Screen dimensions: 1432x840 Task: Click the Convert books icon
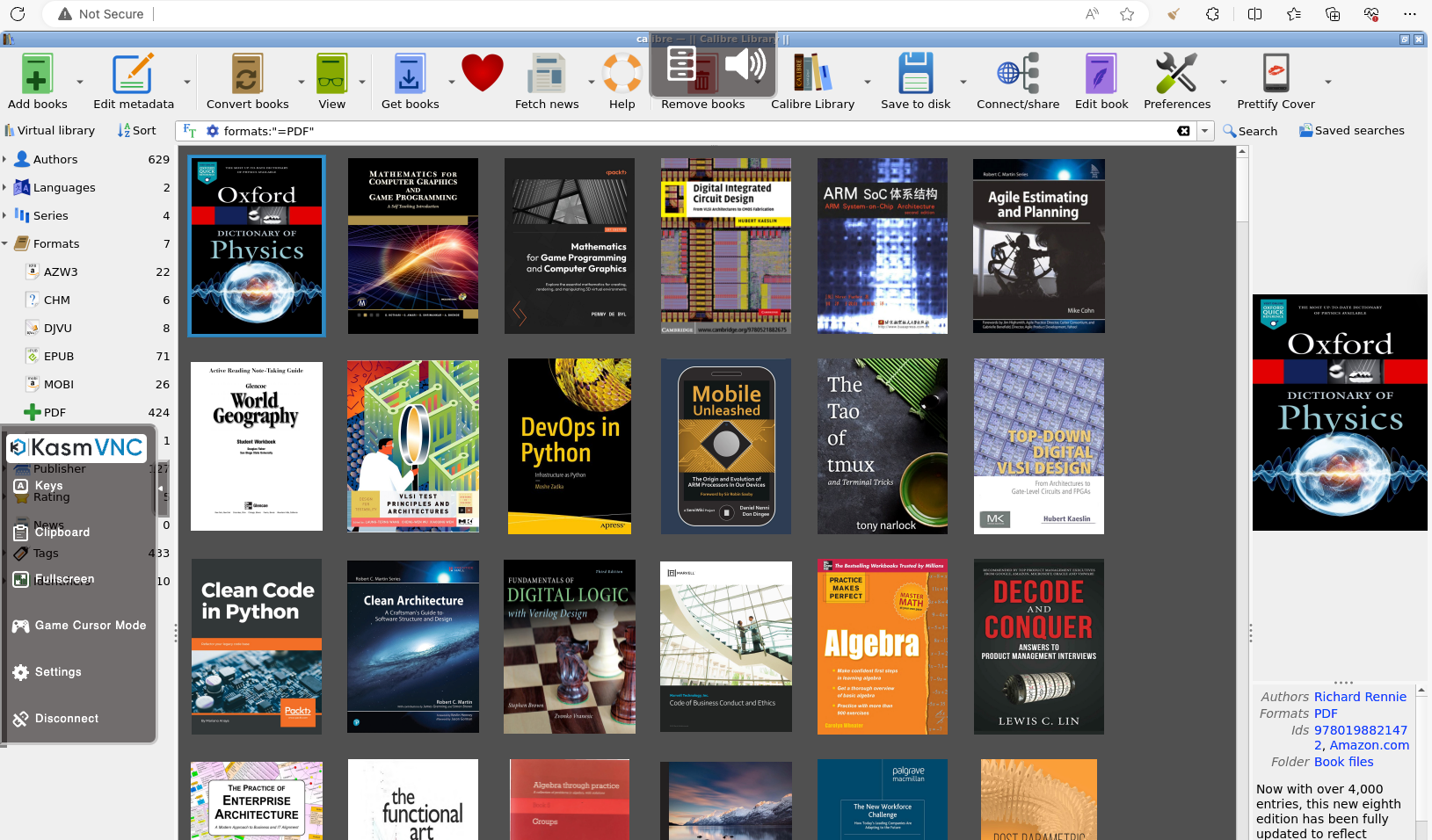247,74
